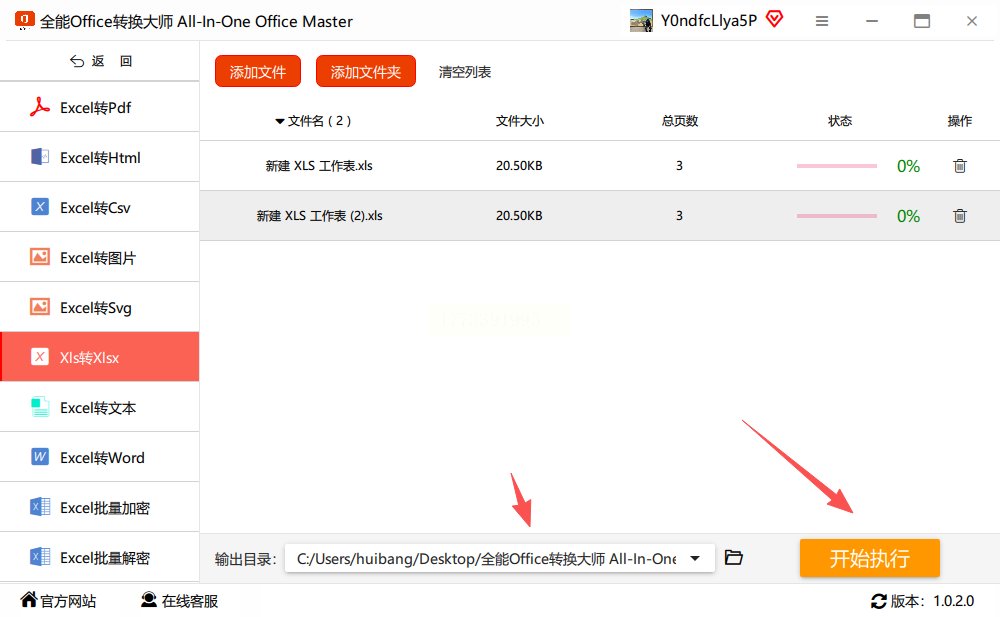Click the 在线客服 support agent icon

point(149,600)
